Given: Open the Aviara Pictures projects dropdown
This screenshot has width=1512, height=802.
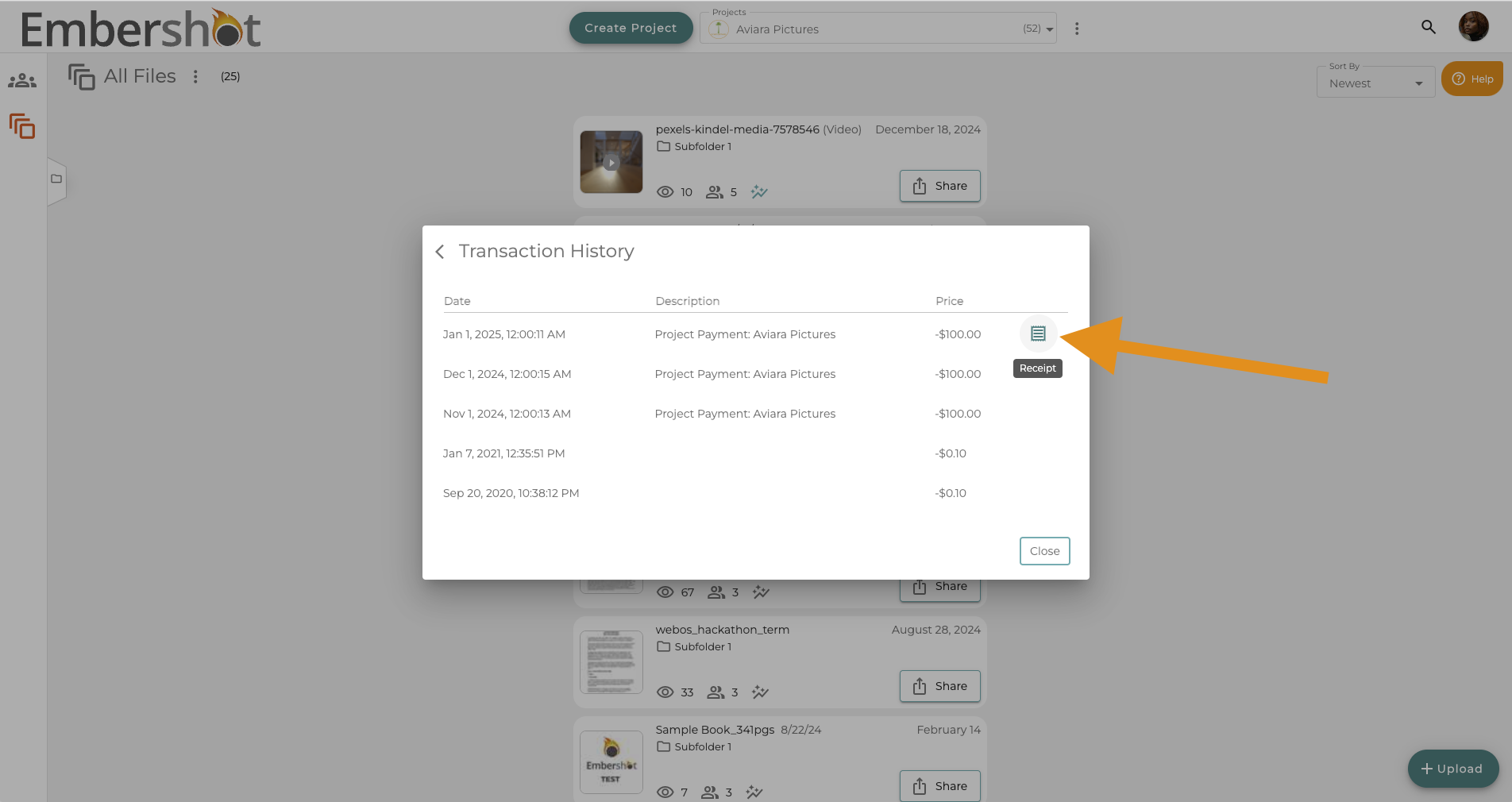Looking at the screenshot, I should pyautogui.click(x=877, y=29).
